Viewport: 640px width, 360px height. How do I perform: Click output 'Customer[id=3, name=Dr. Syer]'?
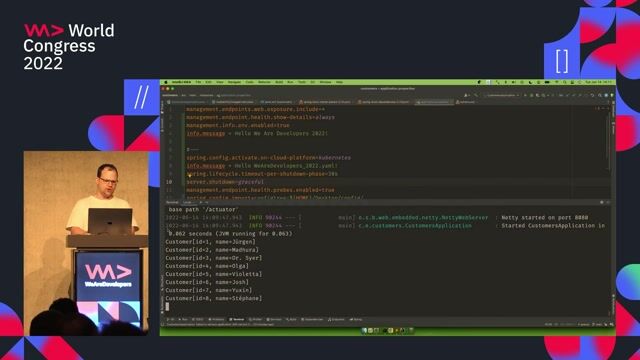point(214,258)
